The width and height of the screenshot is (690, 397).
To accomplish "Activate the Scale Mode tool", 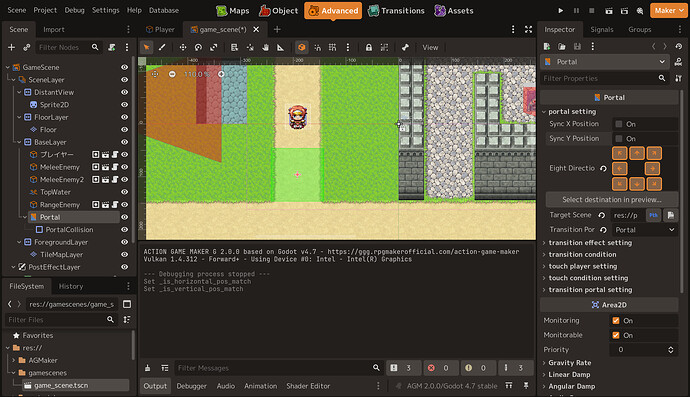I will pyautogui.click(x=213, y=48).
